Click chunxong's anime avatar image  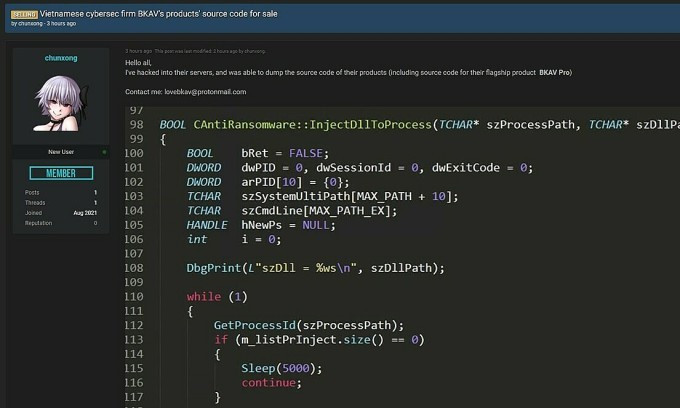pos(61,103)
